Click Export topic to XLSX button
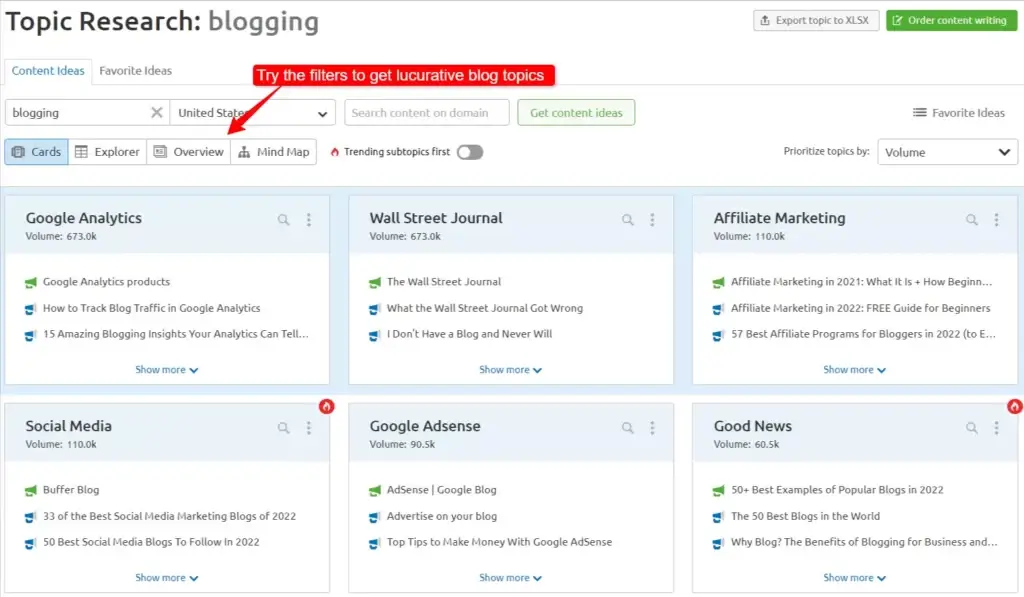 pyautogui.click(x=816, y=20)
